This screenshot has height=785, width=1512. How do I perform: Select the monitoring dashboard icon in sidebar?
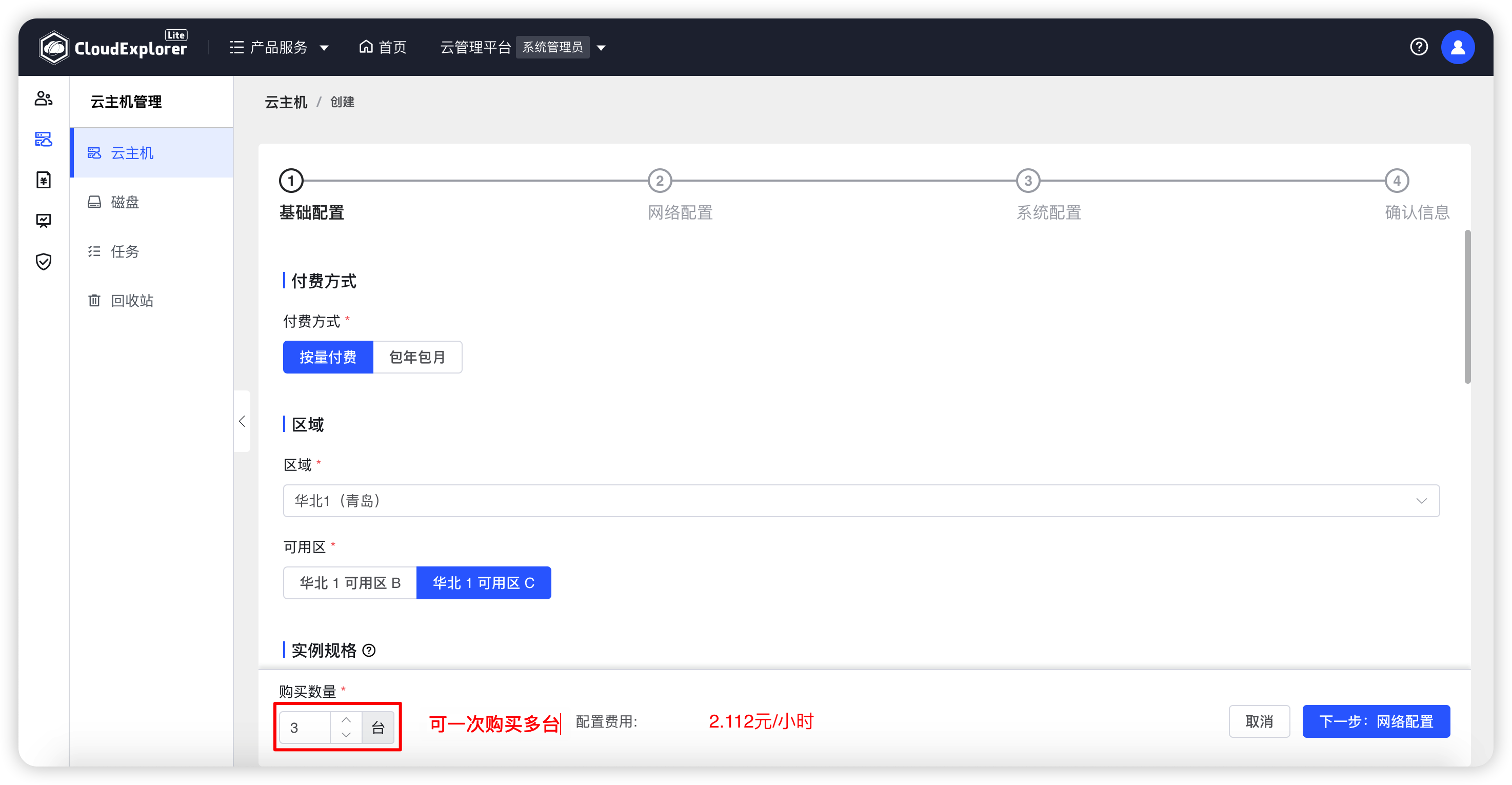click(x=44, y=221)
